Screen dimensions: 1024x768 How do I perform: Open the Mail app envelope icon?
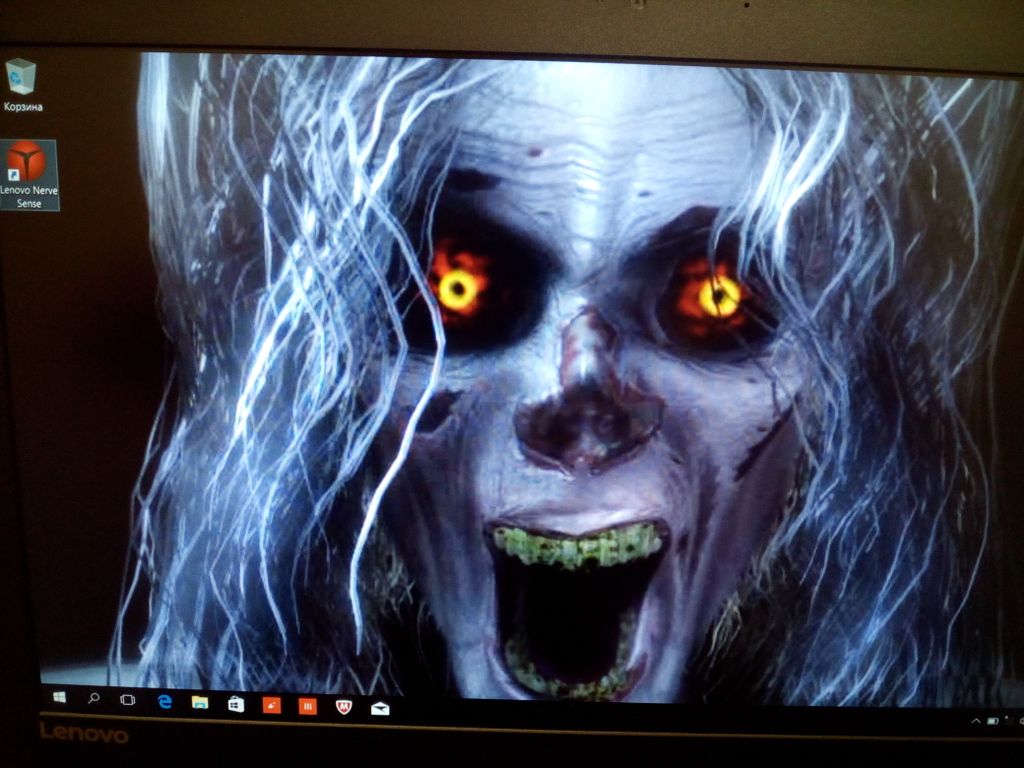pyautogui.click(x=380, y=708)
